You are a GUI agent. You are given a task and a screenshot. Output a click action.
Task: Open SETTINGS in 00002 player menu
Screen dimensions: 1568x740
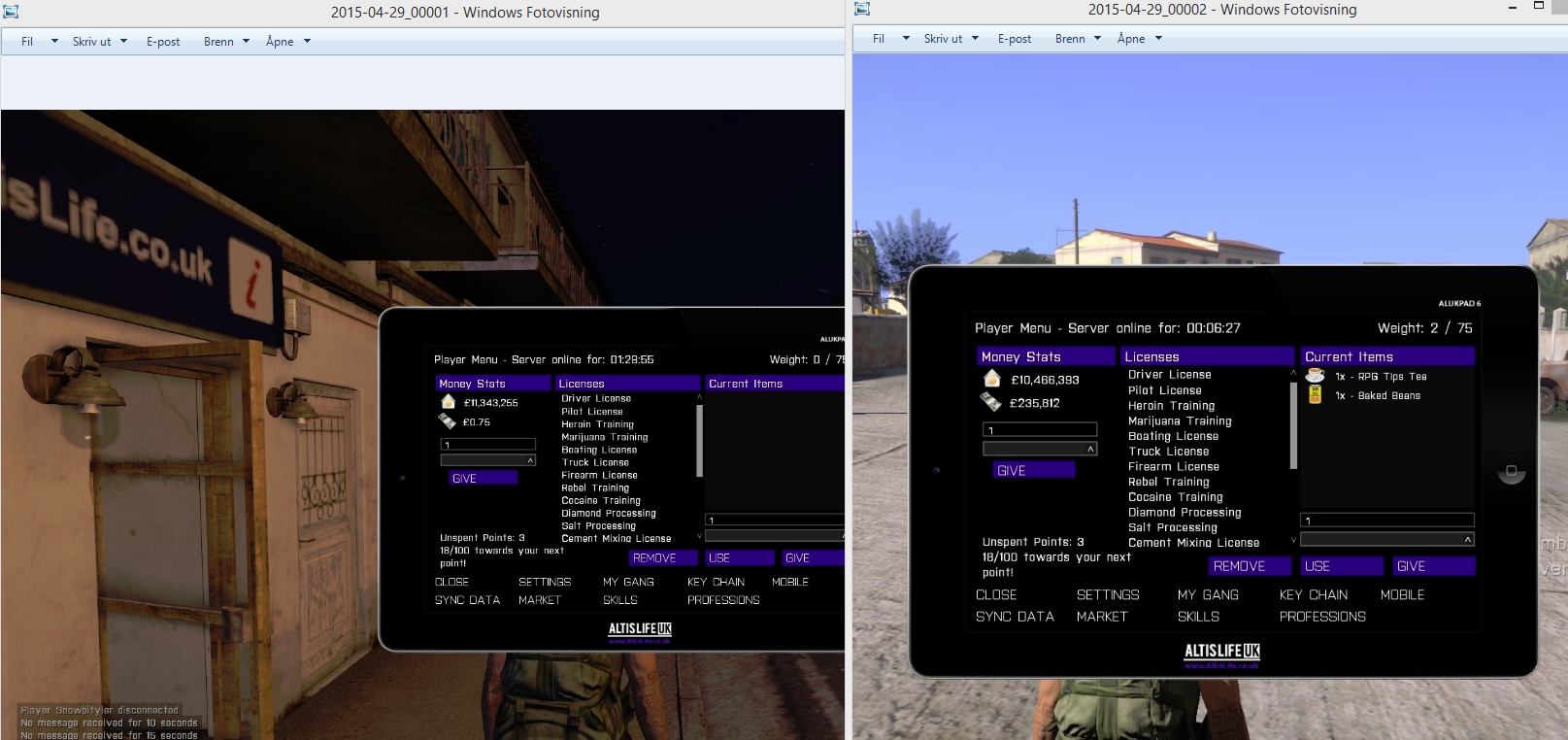(x=1108, y=594)
